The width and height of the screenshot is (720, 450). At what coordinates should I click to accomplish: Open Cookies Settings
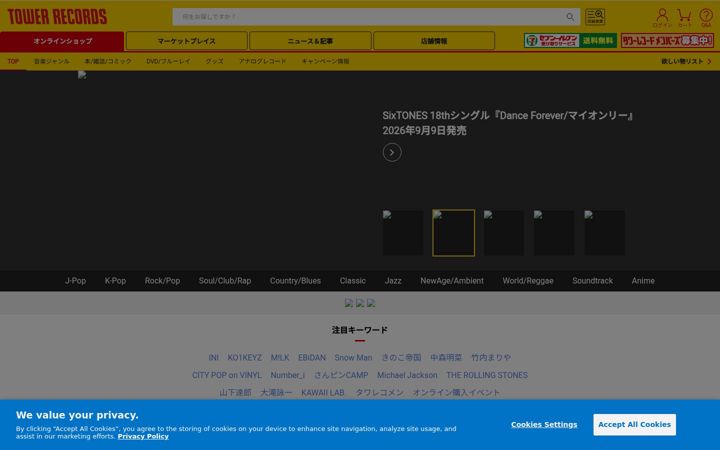point(544,424)
